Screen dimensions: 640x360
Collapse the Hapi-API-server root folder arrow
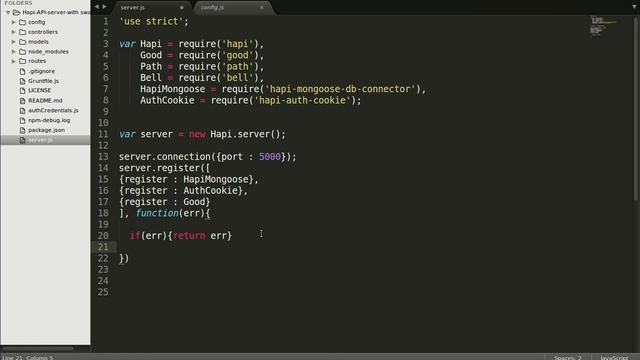pos(8,13)
